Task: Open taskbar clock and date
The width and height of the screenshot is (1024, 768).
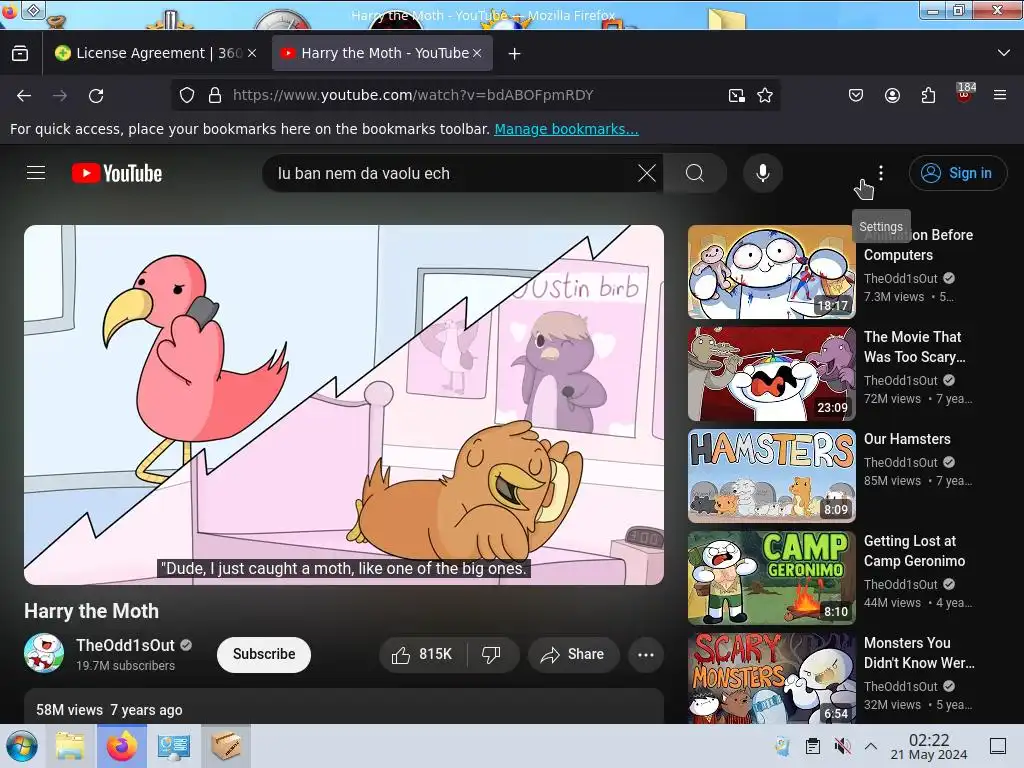Action: [929, 746]
